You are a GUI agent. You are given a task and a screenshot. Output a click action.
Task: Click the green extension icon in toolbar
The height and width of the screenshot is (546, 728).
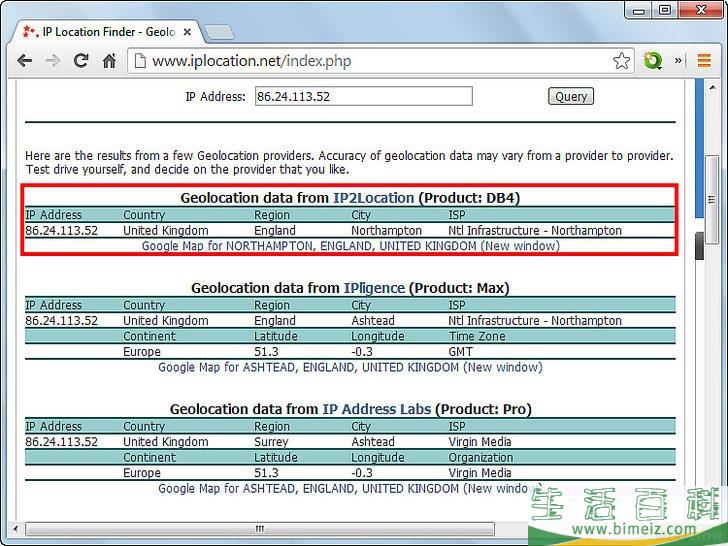pyautogui.click(x=652, y=61)
